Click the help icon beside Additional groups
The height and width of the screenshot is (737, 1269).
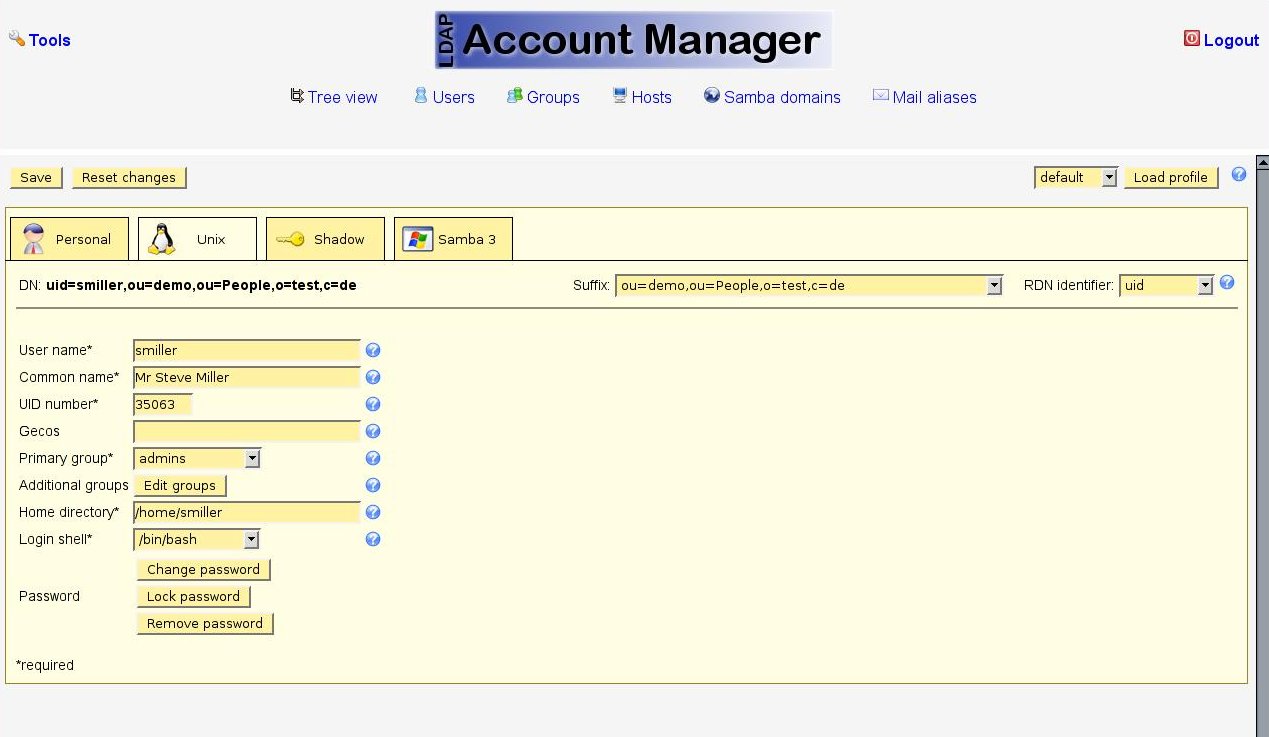373,485
